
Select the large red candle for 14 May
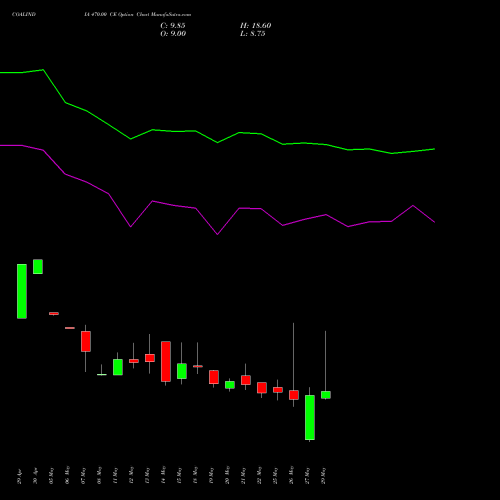166,362
